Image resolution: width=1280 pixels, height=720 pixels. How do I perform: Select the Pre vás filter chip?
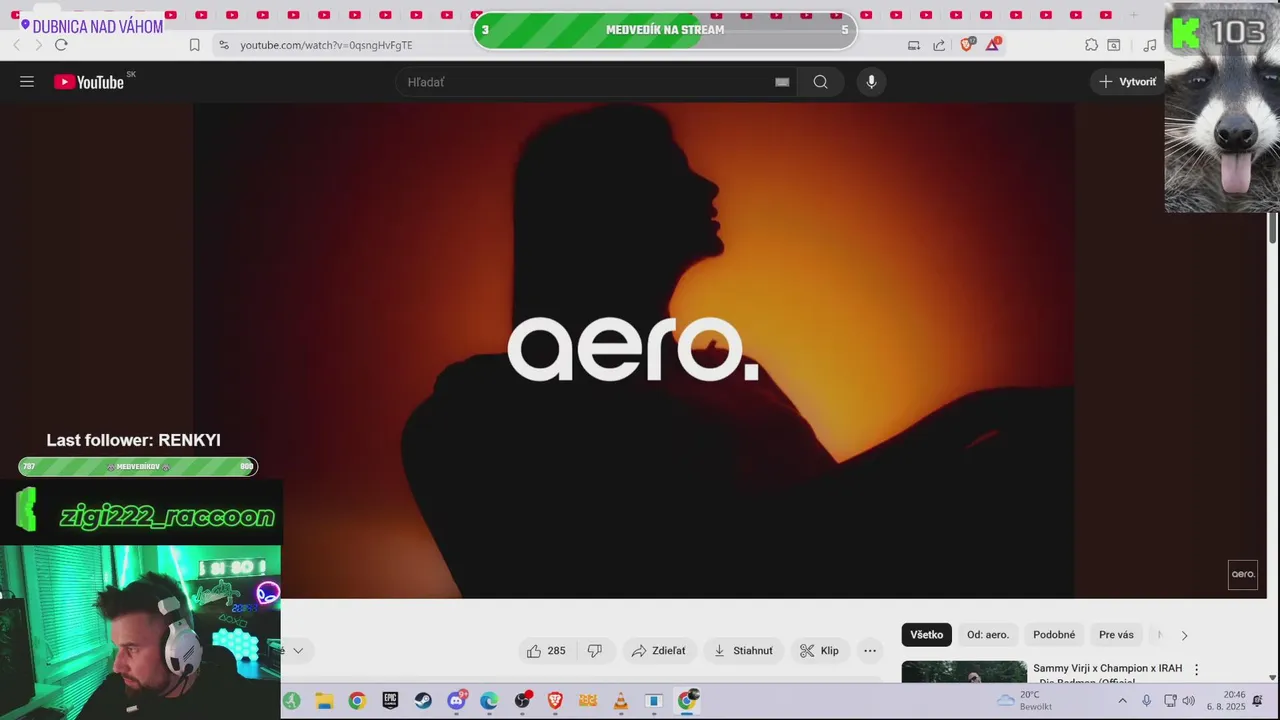point(1116,635)
